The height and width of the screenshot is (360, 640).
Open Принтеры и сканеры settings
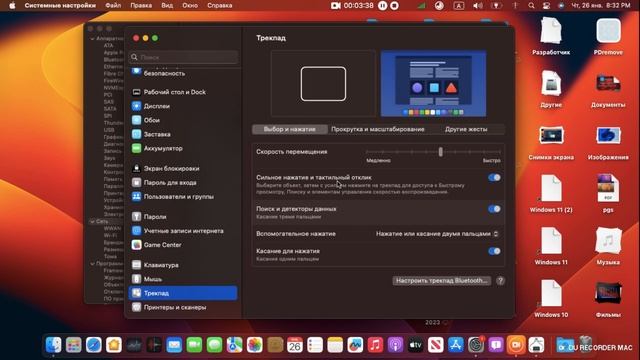[183, 307]
